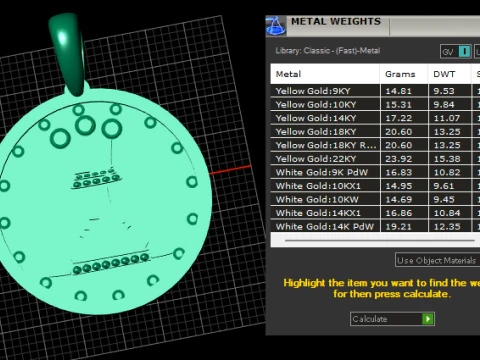
Task: Click the 15.38 DWT value
Action: coord(447,159)
